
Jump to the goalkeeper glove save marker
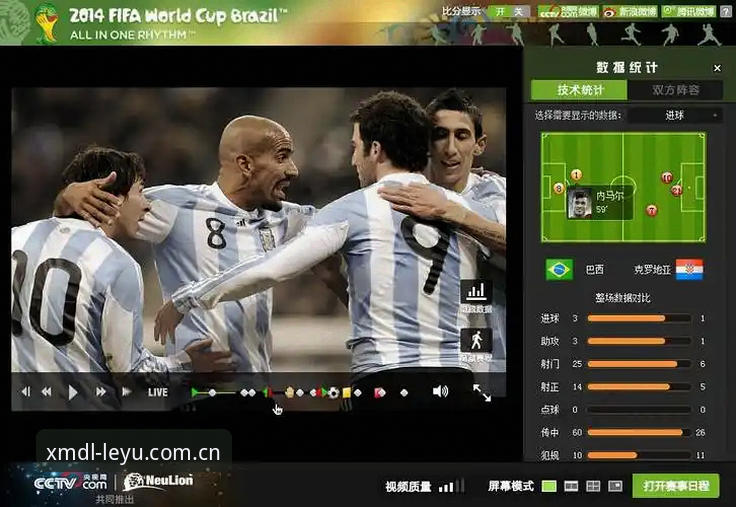[x=289, y=392]
